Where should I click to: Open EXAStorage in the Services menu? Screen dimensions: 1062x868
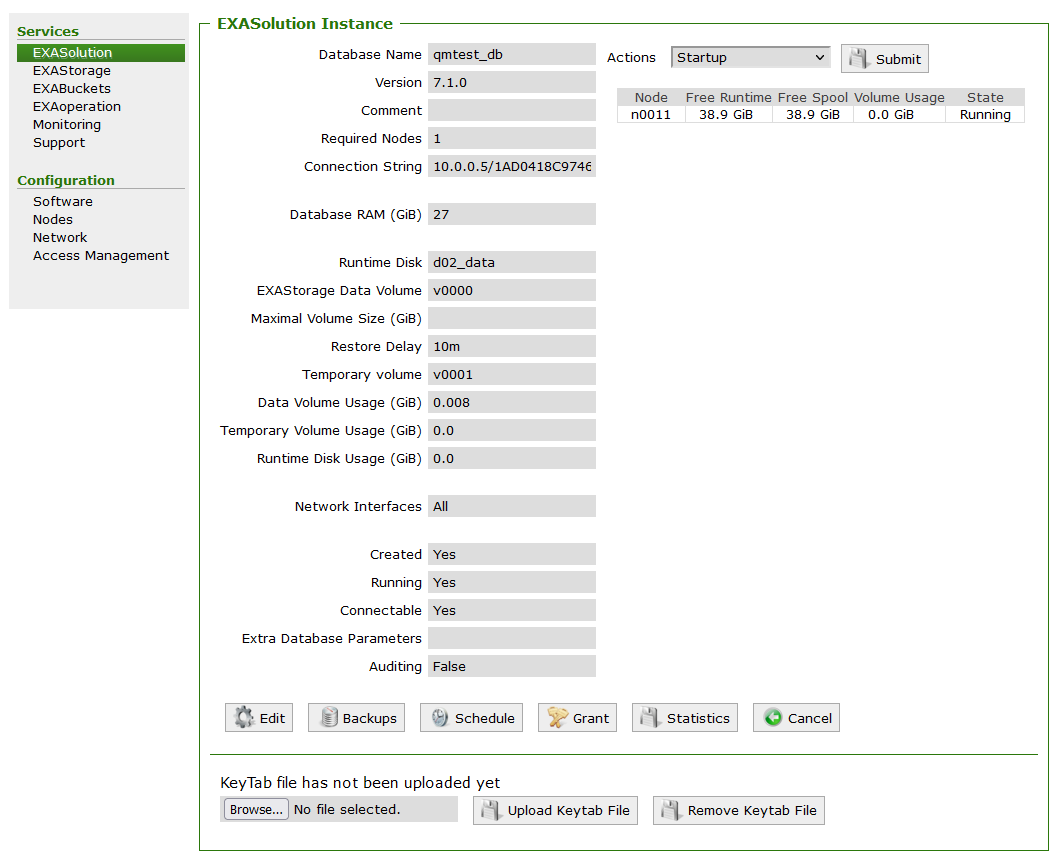[x=71, y=71]
